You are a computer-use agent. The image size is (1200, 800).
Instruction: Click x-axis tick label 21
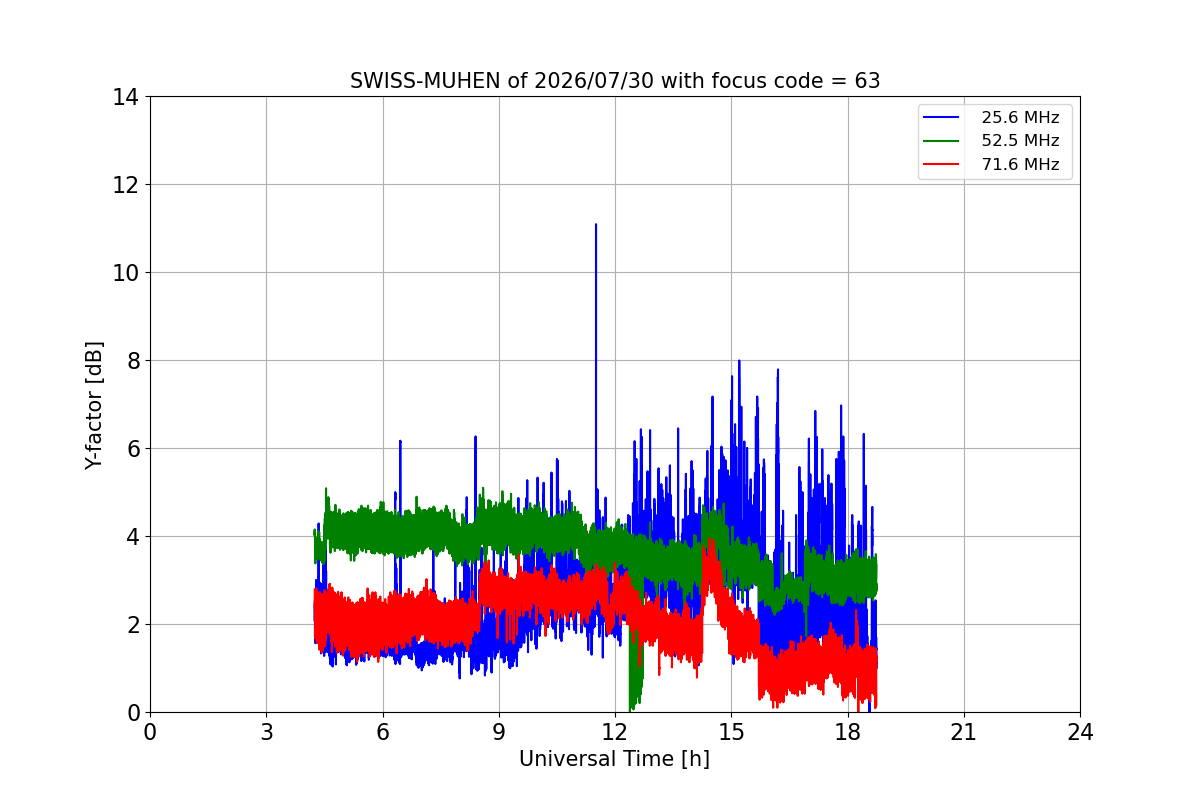pos(964,732)
